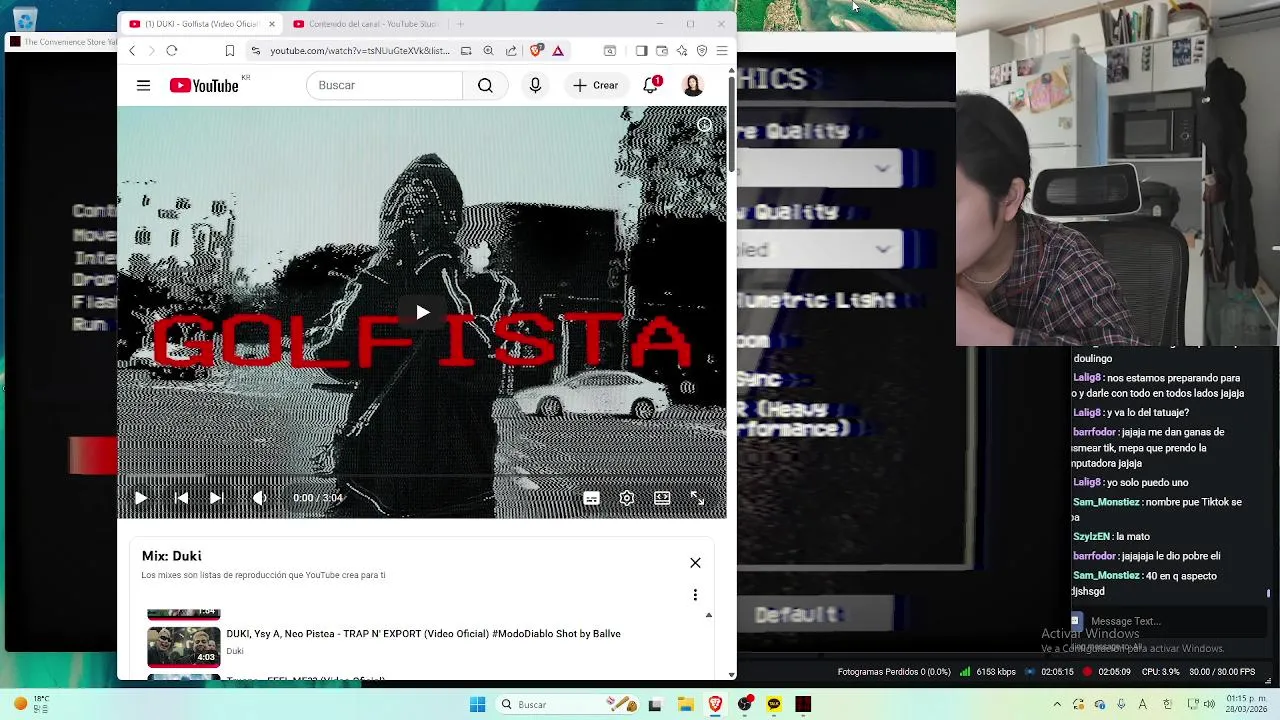This screenshot has height=720, width=1280.
Task: Toggle theater mode in the player
Action: 662,498
